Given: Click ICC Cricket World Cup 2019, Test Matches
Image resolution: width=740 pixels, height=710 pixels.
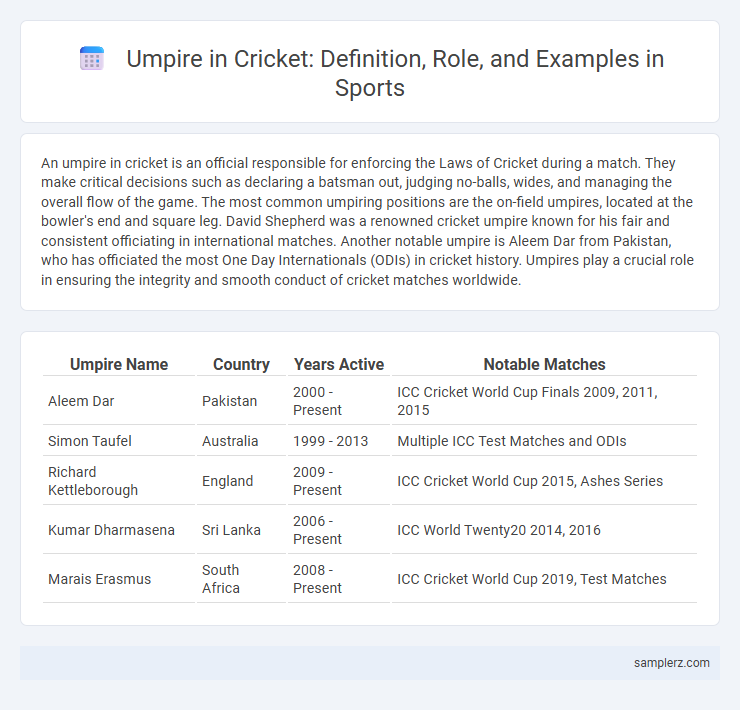Looking at the screenshot, I should point(544,579).
